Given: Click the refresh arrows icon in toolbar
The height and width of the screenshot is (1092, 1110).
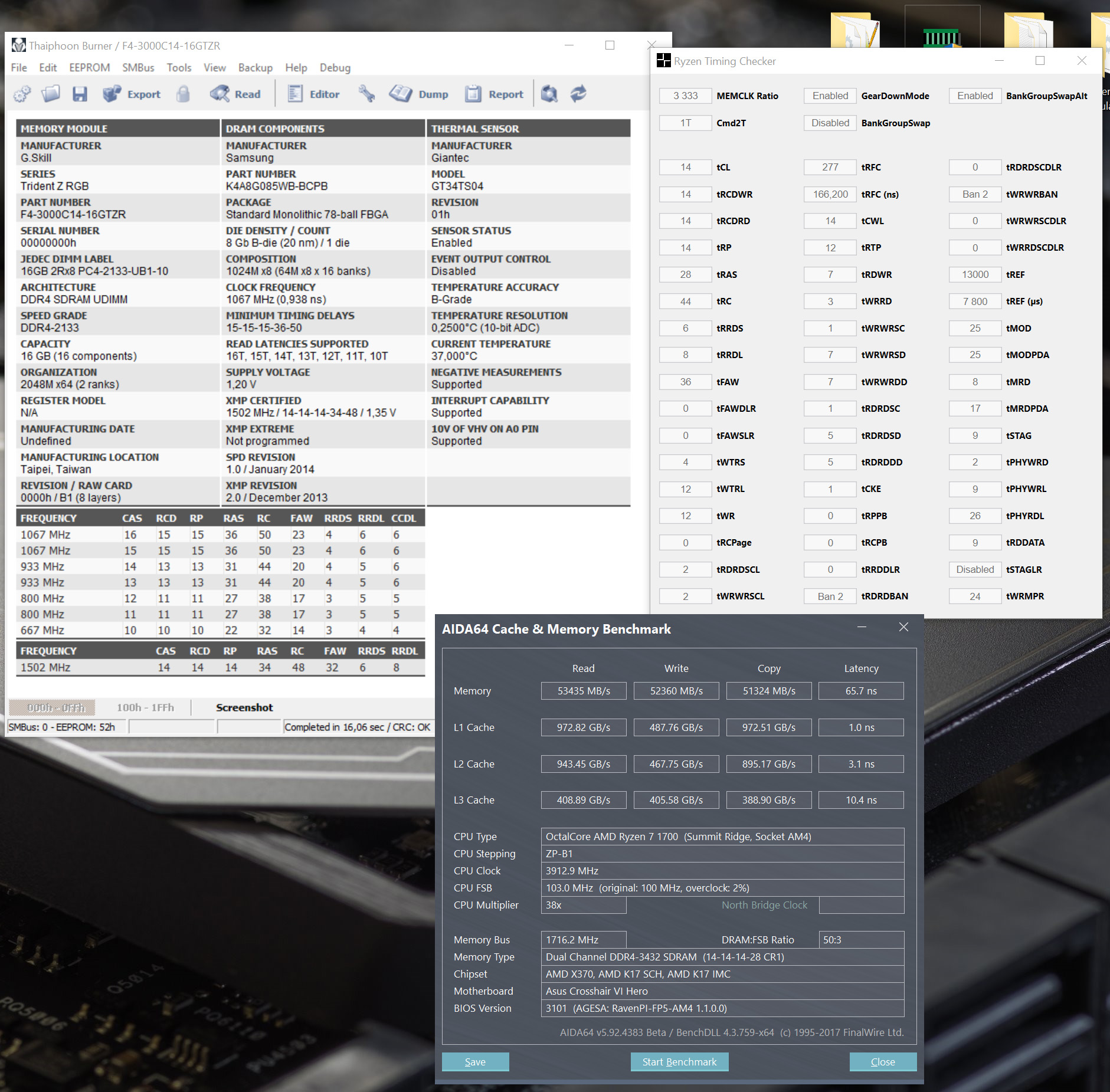Looking at the screenshot, I should click(x=578, y=94).
